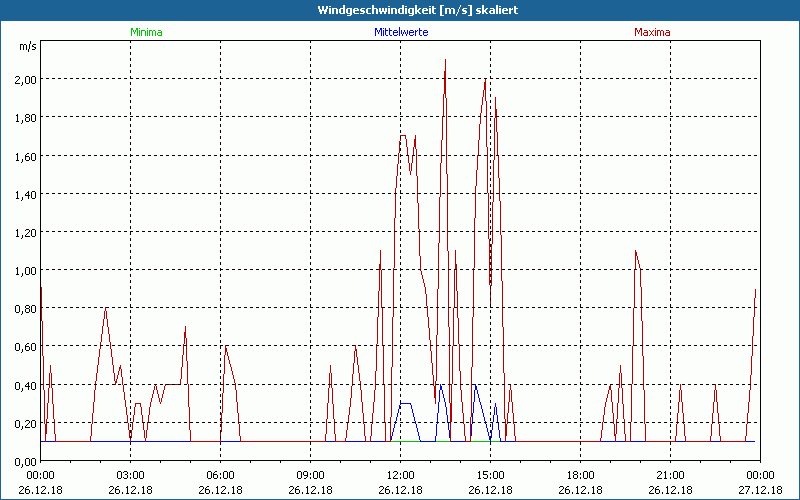Click the red Maxima legend label
The width and height of the screenshot is (800, 500).
point(652,32)
